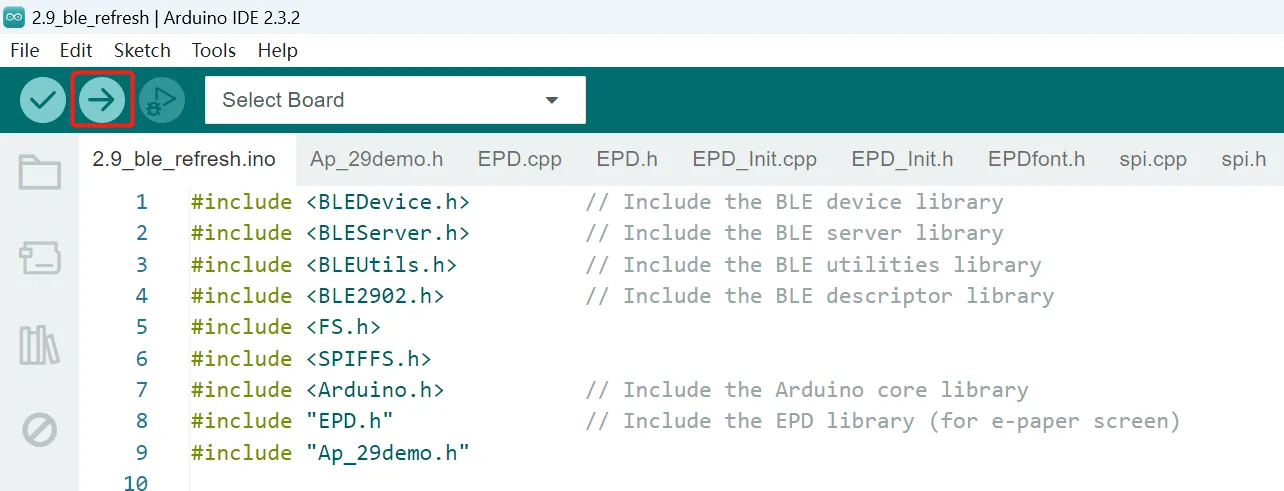Expand the Select Board dropdown

pyautogui.click(x=395, y=100)
